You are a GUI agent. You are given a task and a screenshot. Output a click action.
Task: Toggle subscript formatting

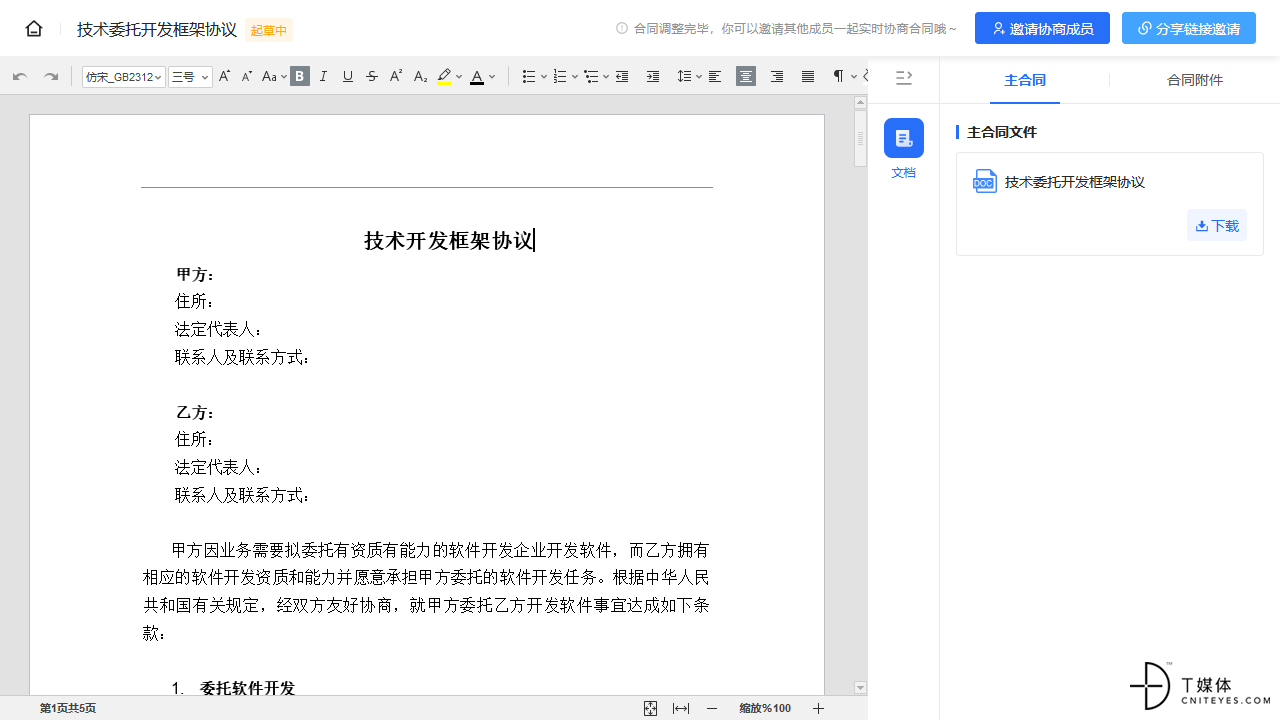pyautogui.click(x=420, y=76)
